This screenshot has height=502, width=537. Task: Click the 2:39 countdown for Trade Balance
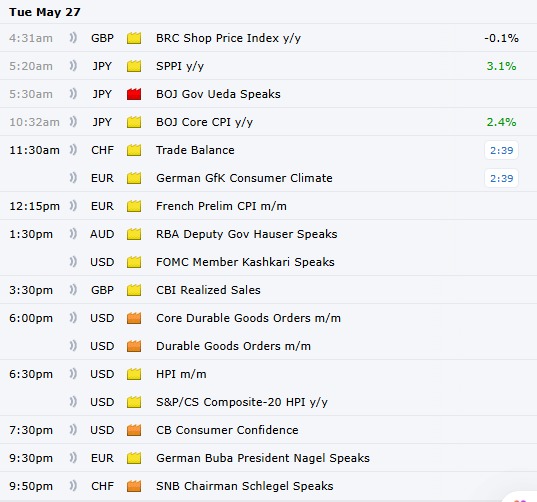(501, 150)
